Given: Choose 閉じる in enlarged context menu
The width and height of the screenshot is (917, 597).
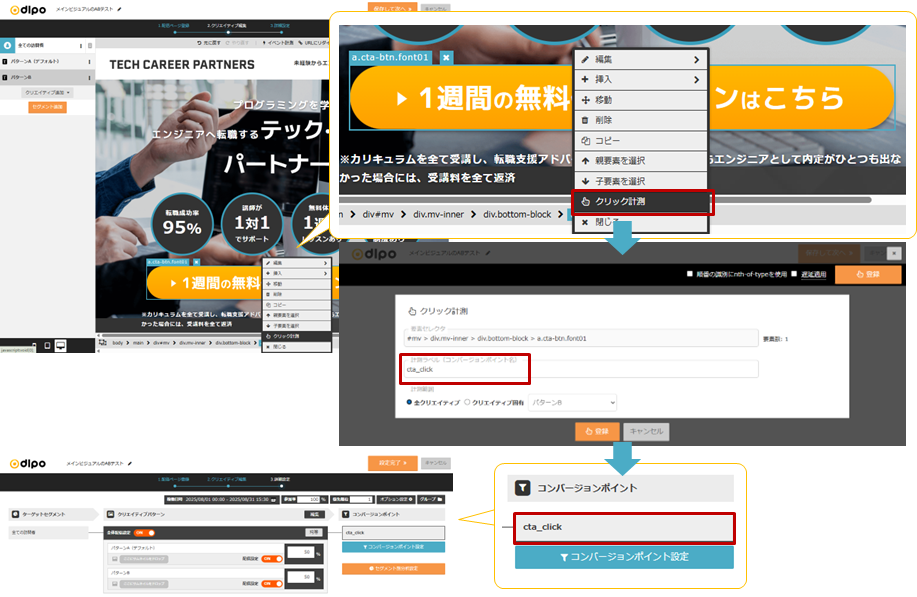Looking at the screenshot, I should coord(641,223).
